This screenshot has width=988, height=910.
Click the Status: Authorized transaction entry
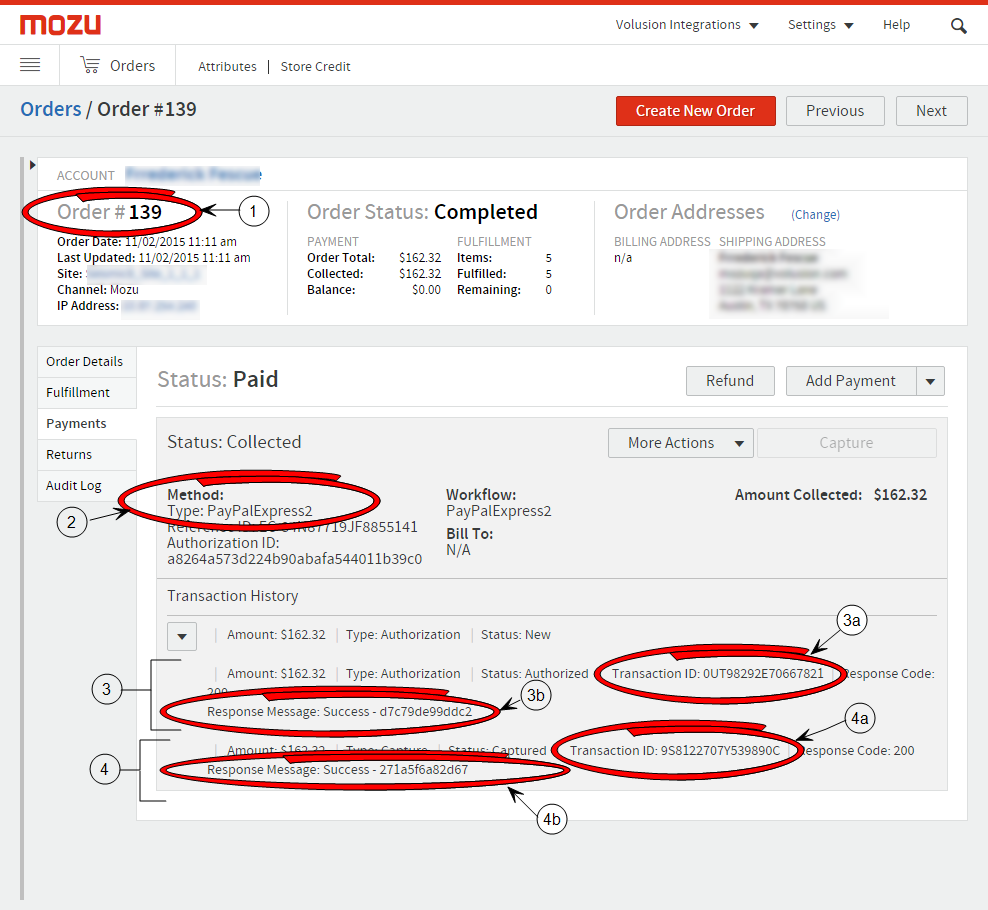(x=534, y=674)
